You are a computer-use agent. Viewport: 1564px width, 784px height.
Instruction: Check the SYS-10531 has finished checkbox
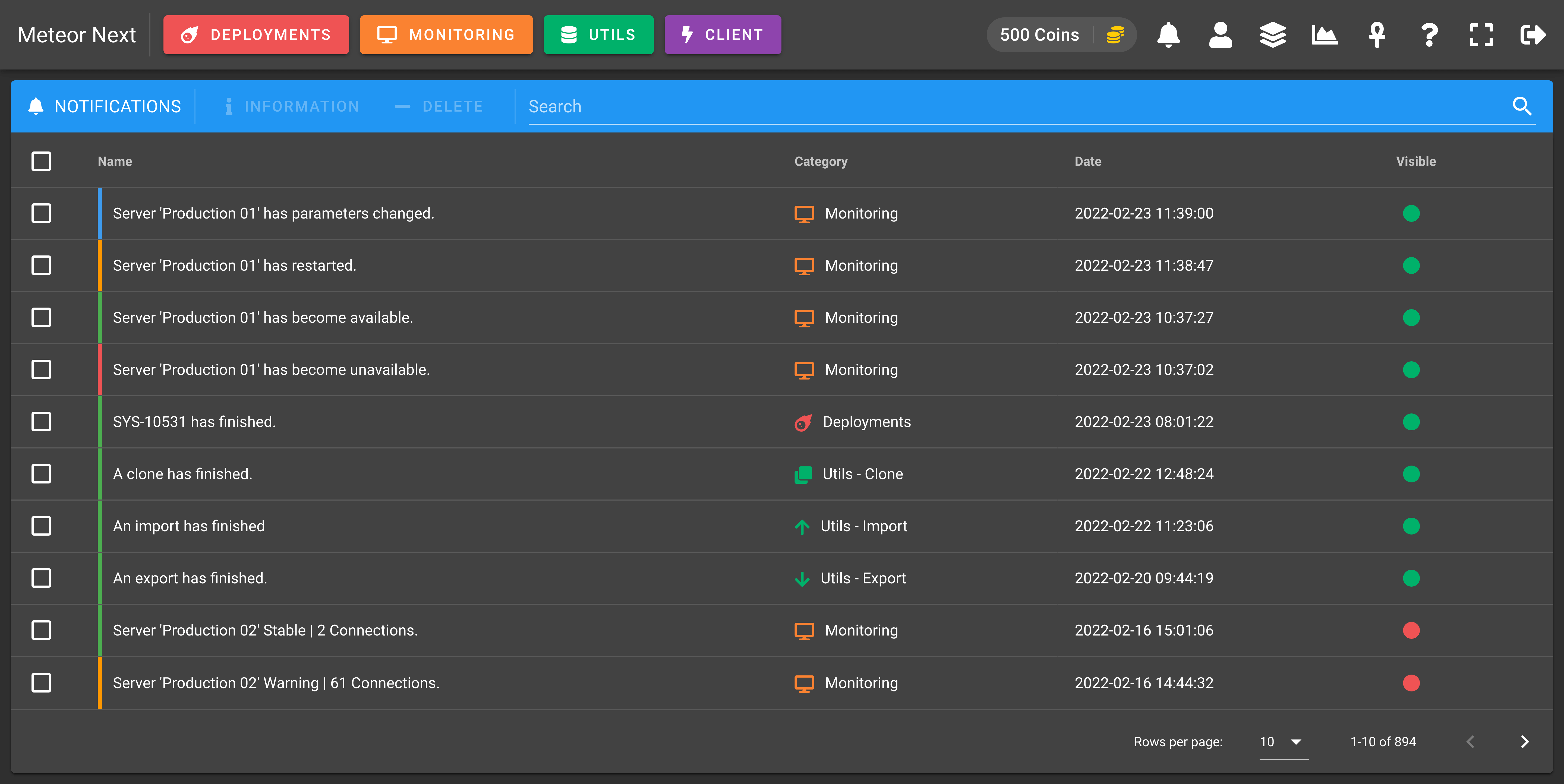coord(41,422)
